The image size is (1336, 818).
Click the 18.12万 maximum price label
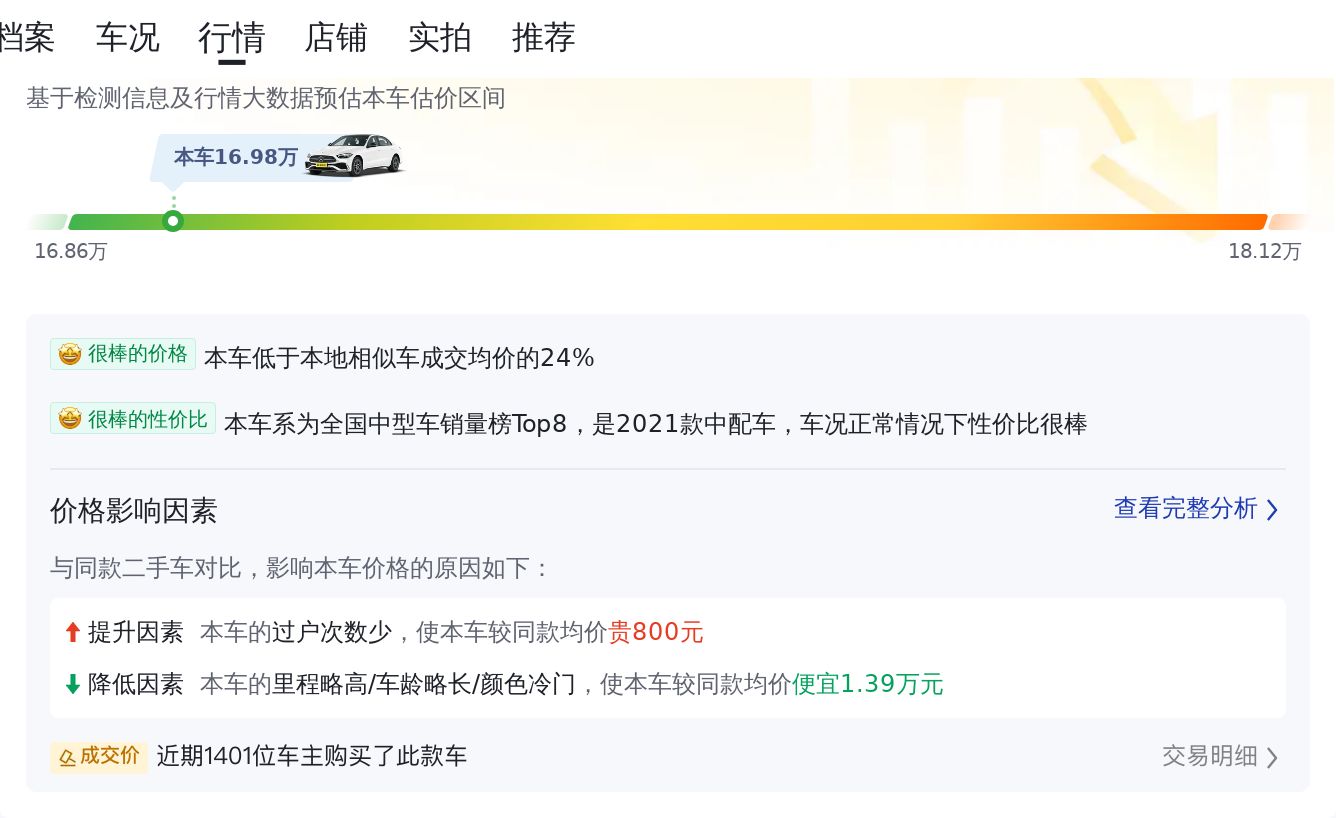click(1264, 251)
